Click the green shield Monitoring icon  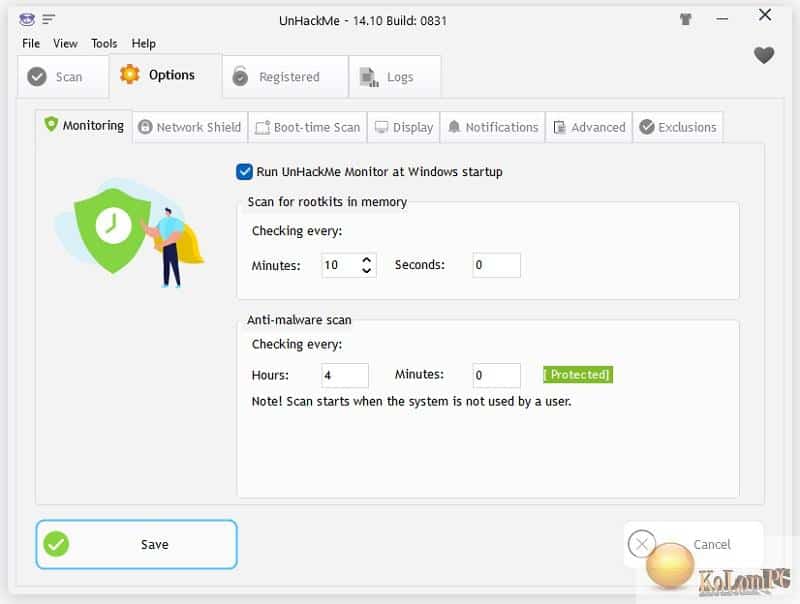pyautogui.click(x=51, y=124)
